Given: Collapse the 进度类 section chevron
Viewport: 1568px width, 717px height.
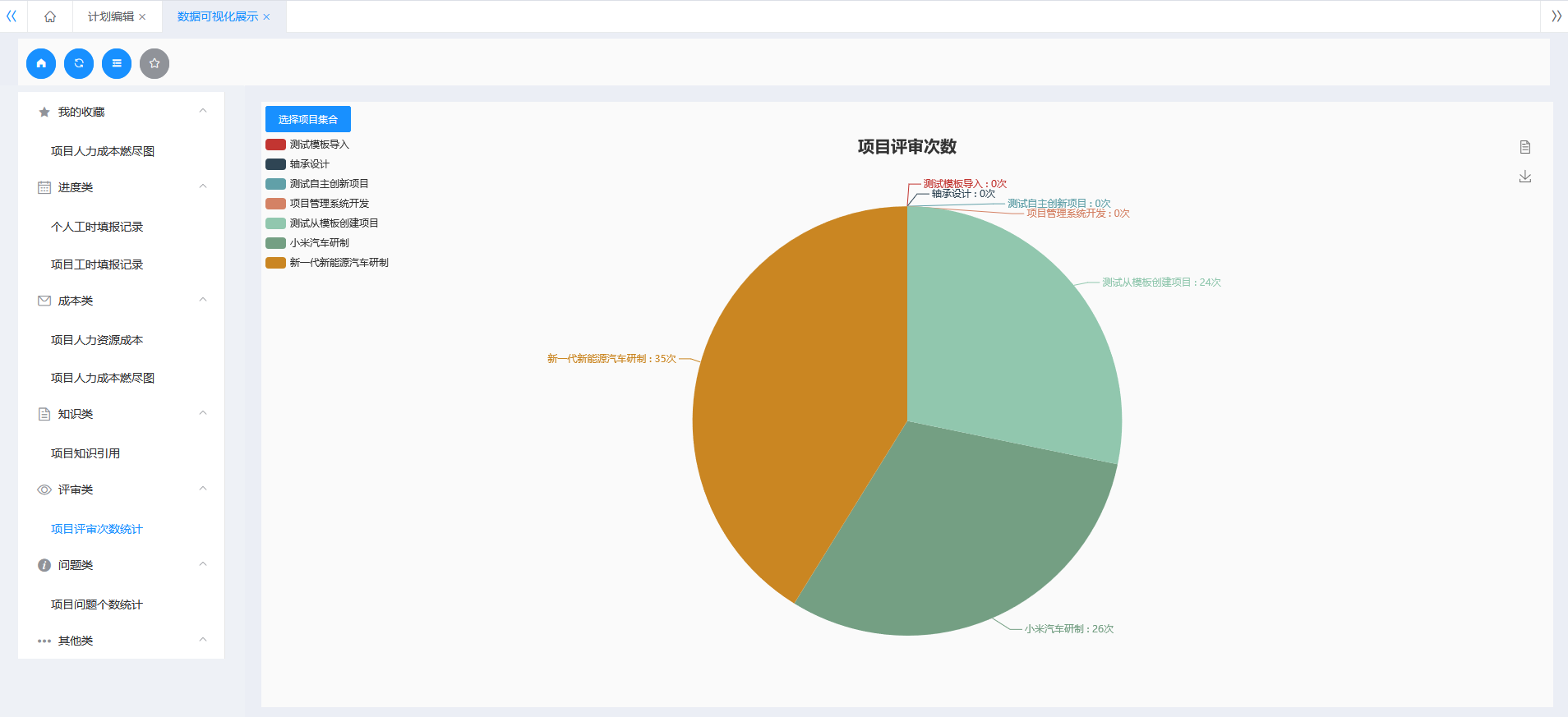Looking at the screenshot, I should [203, 186].
